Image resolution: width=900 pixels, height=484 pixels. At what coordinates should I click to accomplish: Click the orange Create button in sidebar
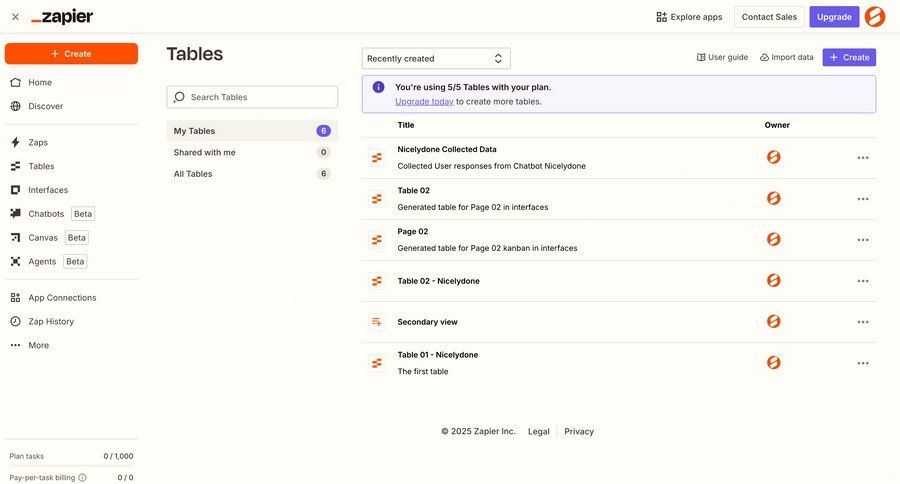click(71, 53)
